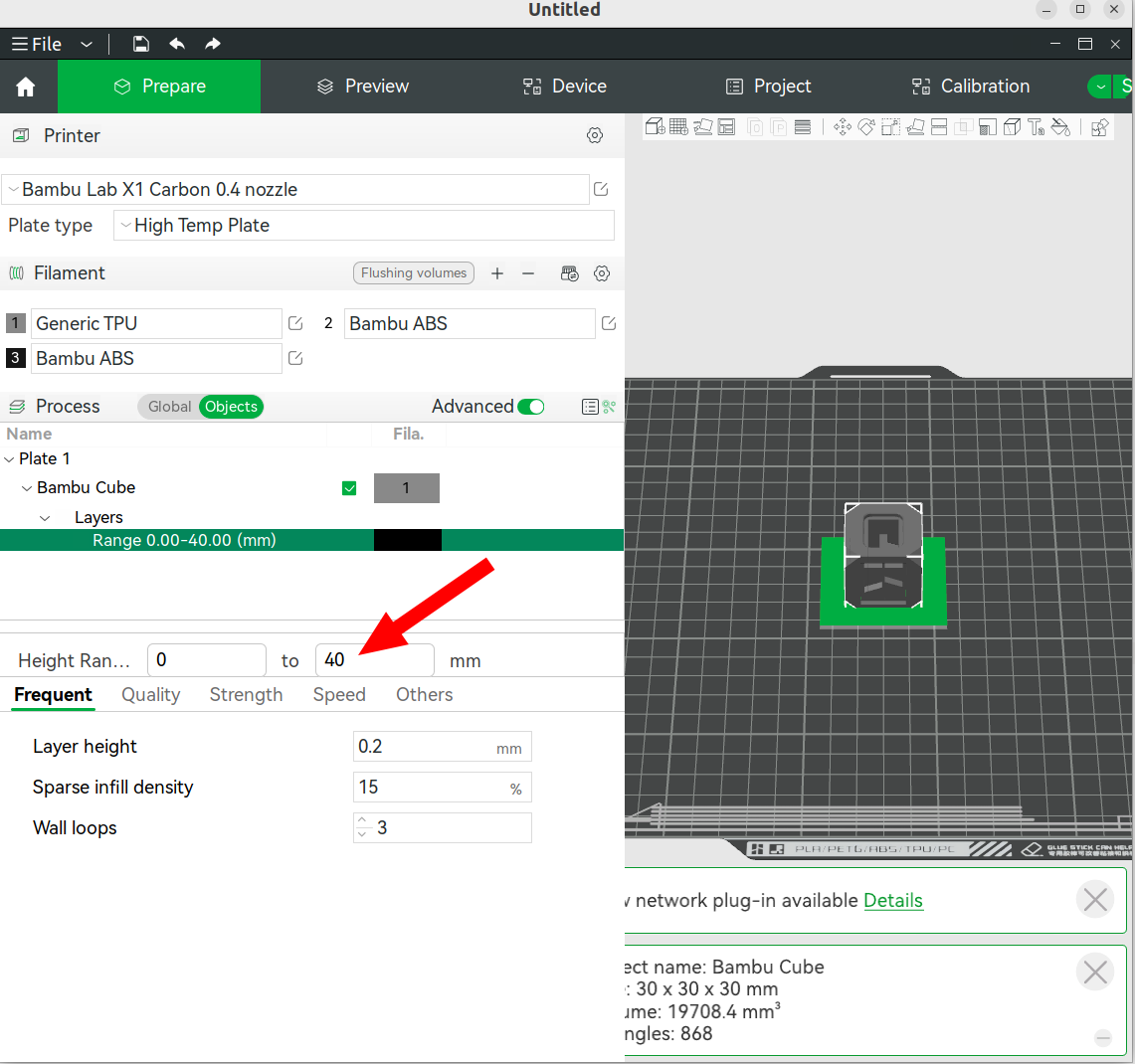Switch to the Device tab

(x=565, y=87)
